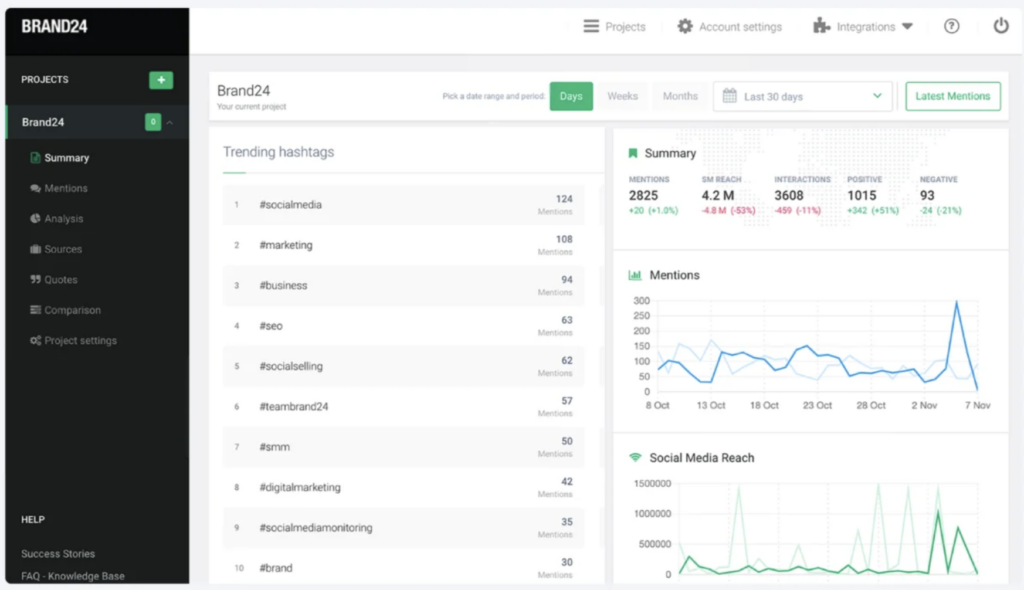Click the 1015 positive value

861,195
